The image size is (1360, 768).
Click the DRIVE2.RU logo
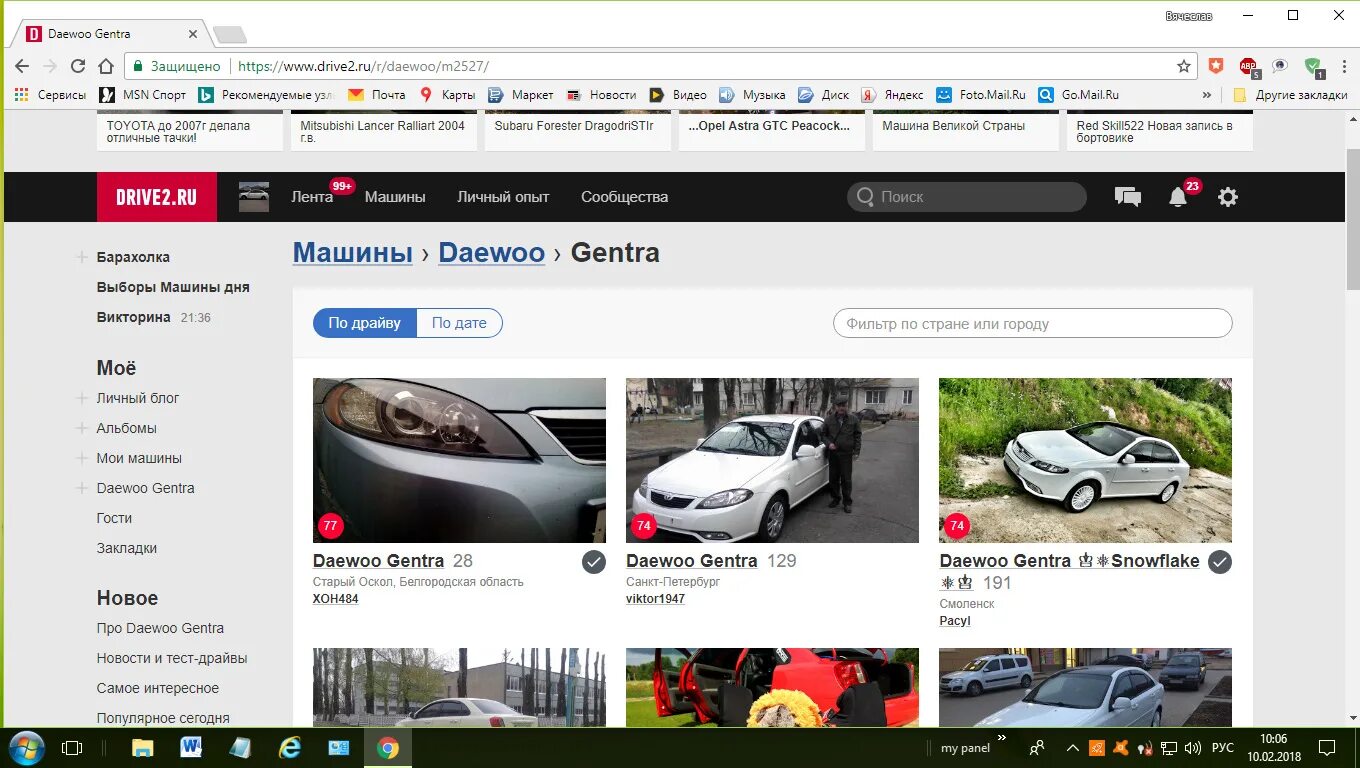[x=157, y=197]
